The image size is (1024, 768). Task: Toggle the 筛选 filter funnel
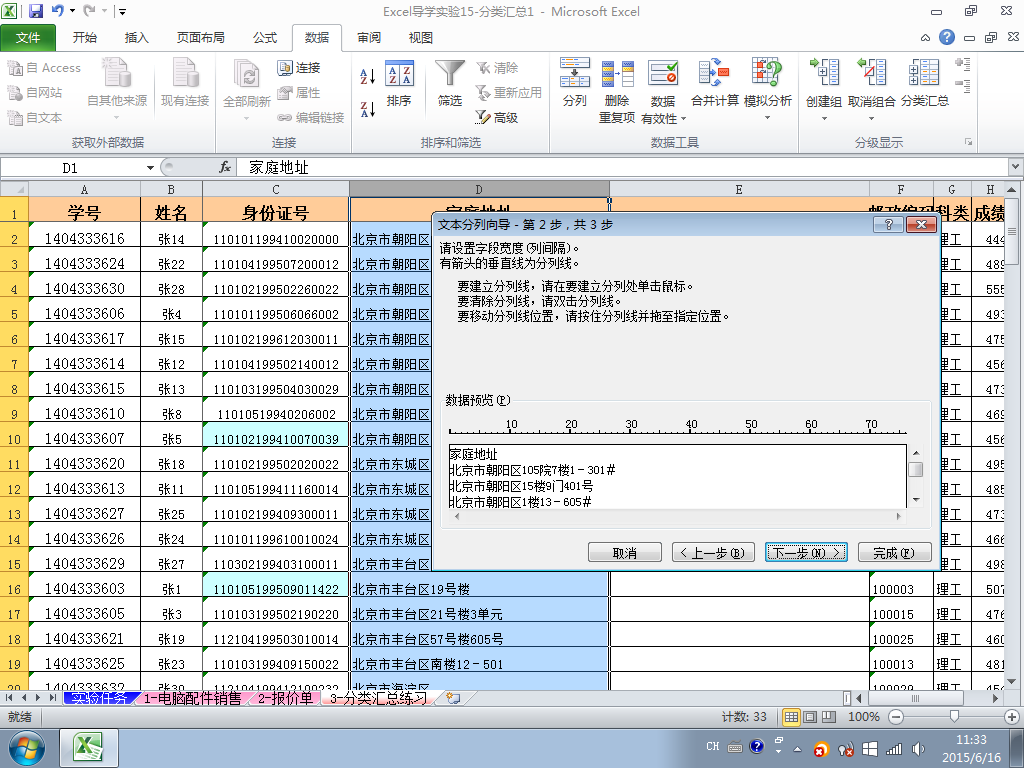pos(450,84)
